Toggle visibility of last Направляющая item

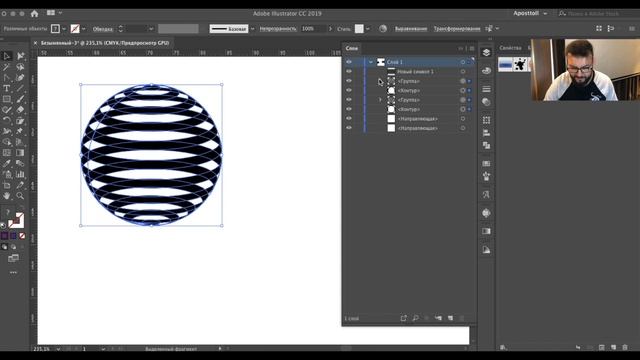point(349,128)
